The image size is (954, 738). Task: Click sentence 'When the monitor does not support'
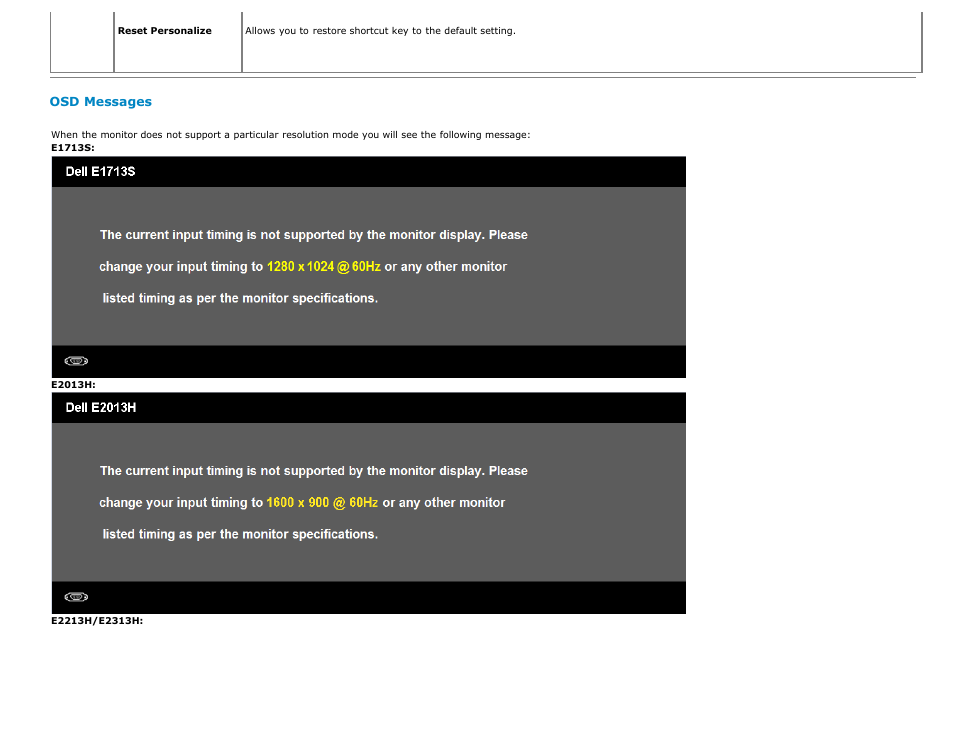pyautogui.click(x=290, y=135)
